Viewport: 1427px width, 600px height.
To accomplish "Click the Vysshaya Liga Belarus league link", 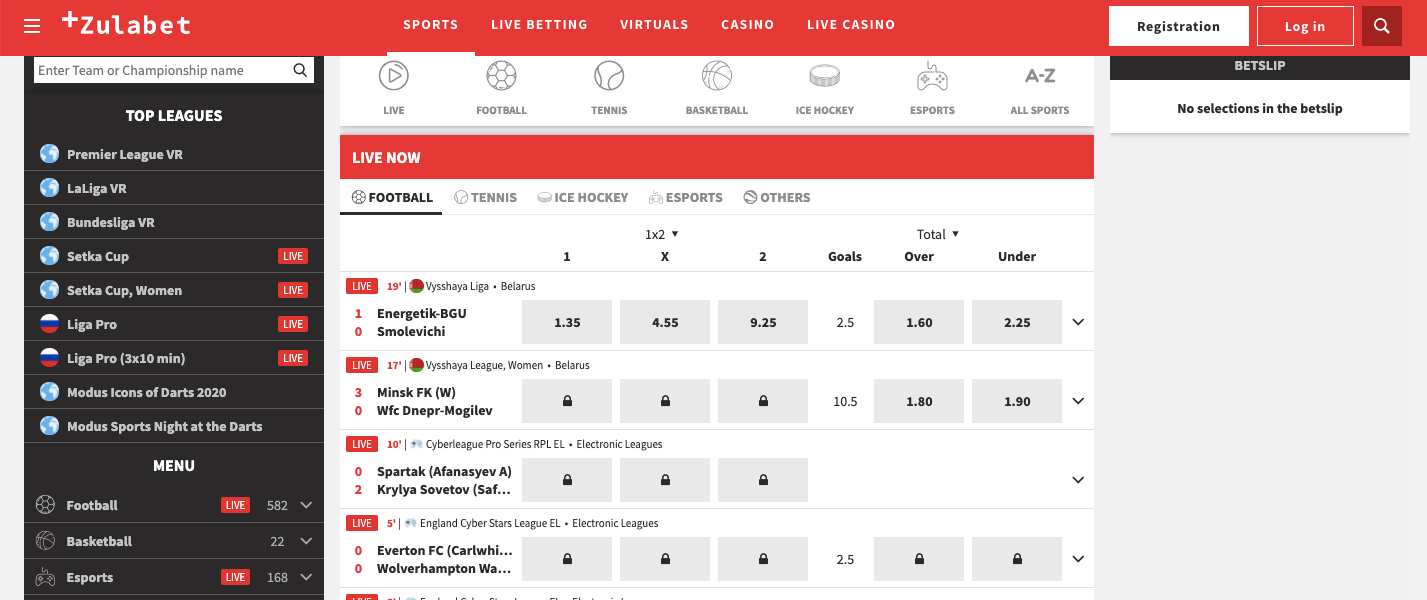I will pos(480,286).
